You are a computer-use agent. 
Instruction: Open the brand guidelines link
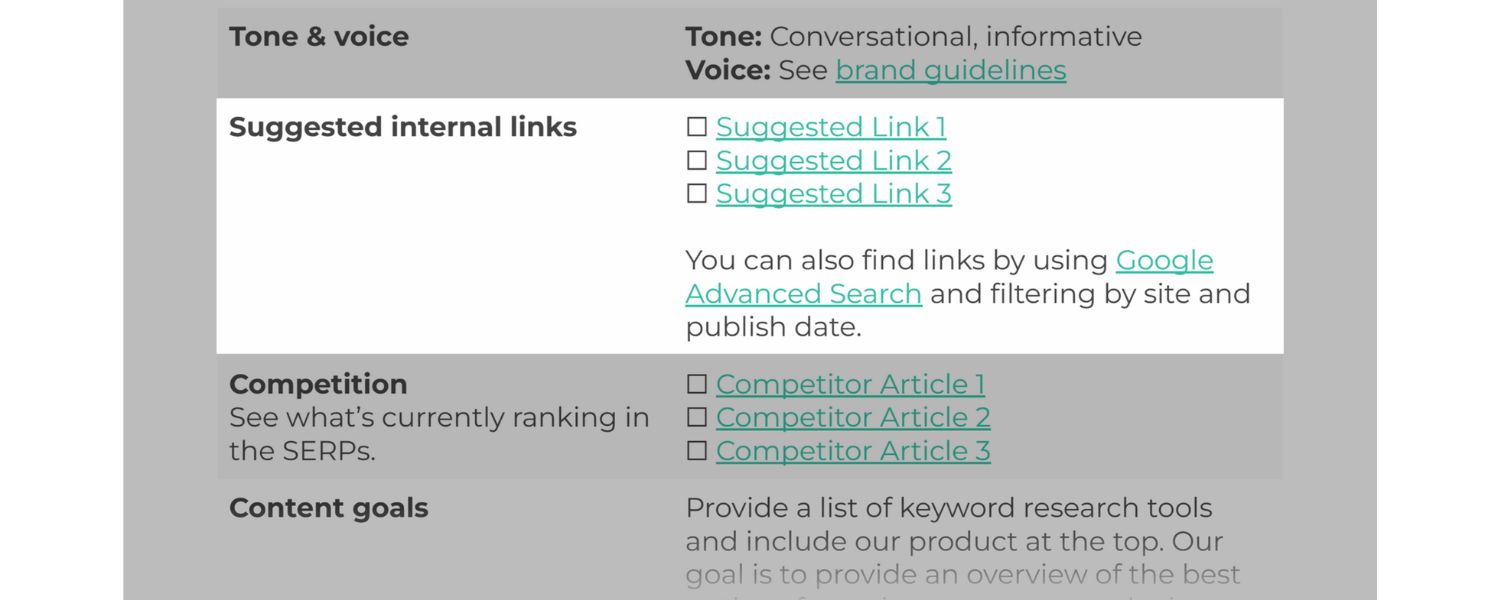pos(950,70)
